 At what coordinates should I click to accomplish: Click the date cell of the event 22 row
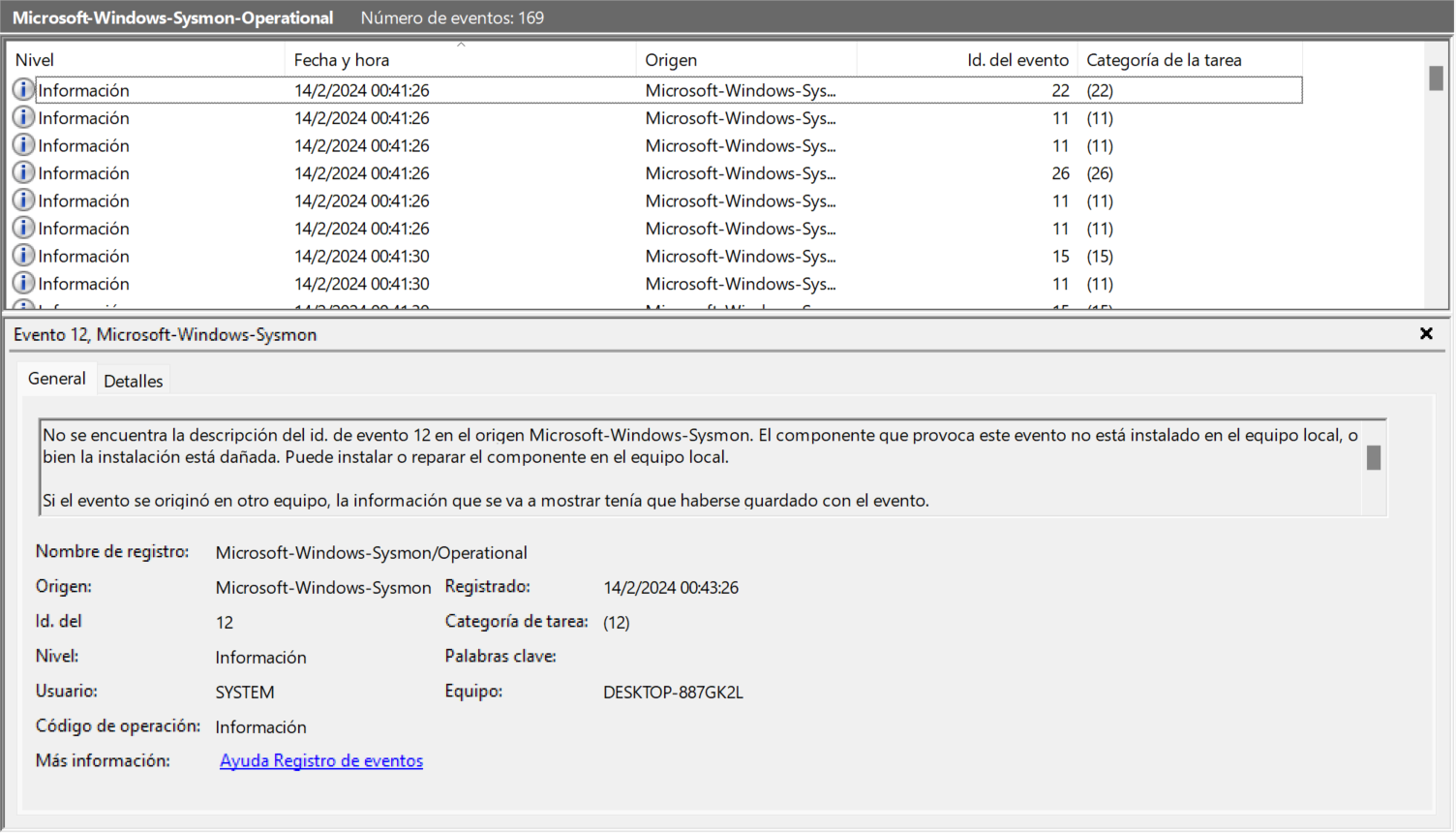point(362,91)
